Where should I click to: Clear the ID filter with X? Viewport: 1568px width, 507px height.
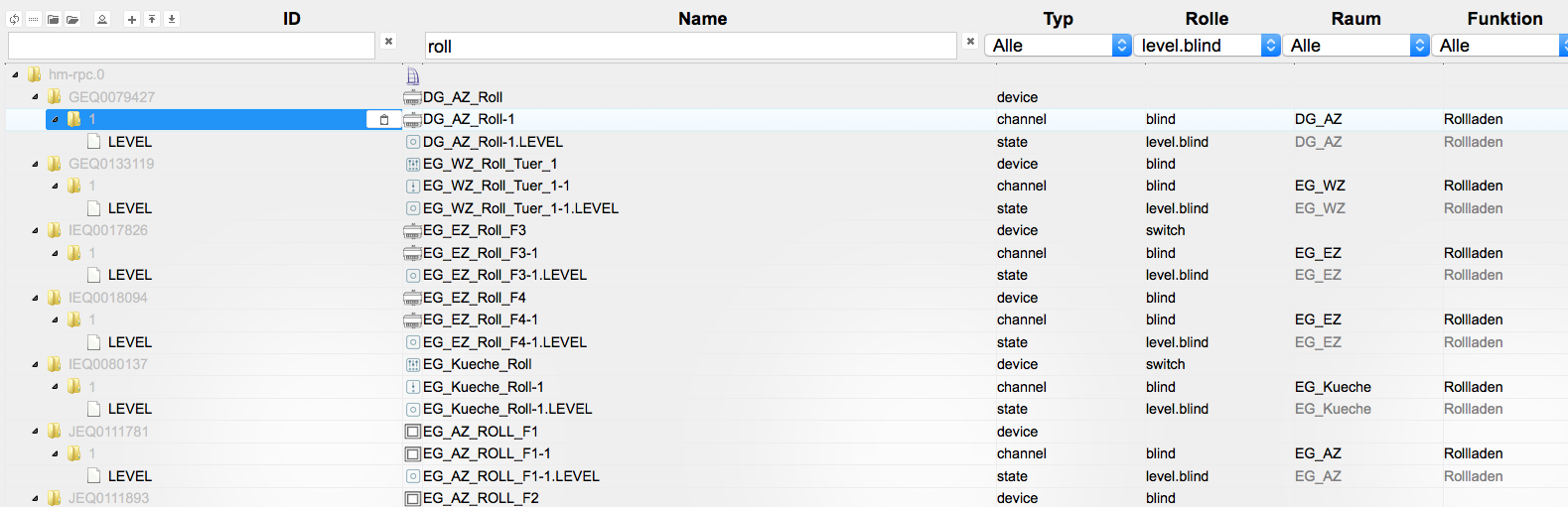coord(388,42)
